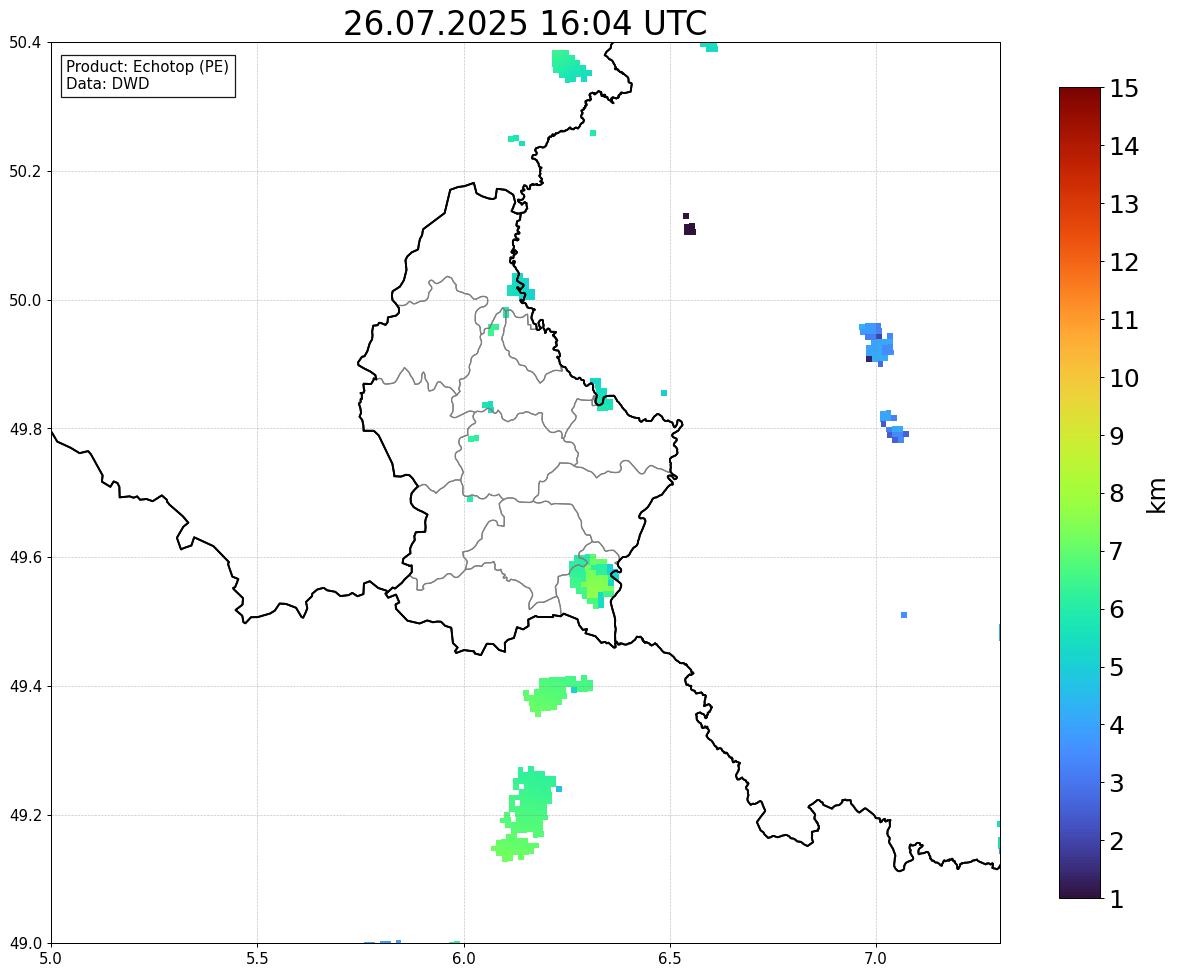Click the y-axis label 49.2
Image resolution: width=1178 pixels, height=976 pixels.
(x=25, y=815)
